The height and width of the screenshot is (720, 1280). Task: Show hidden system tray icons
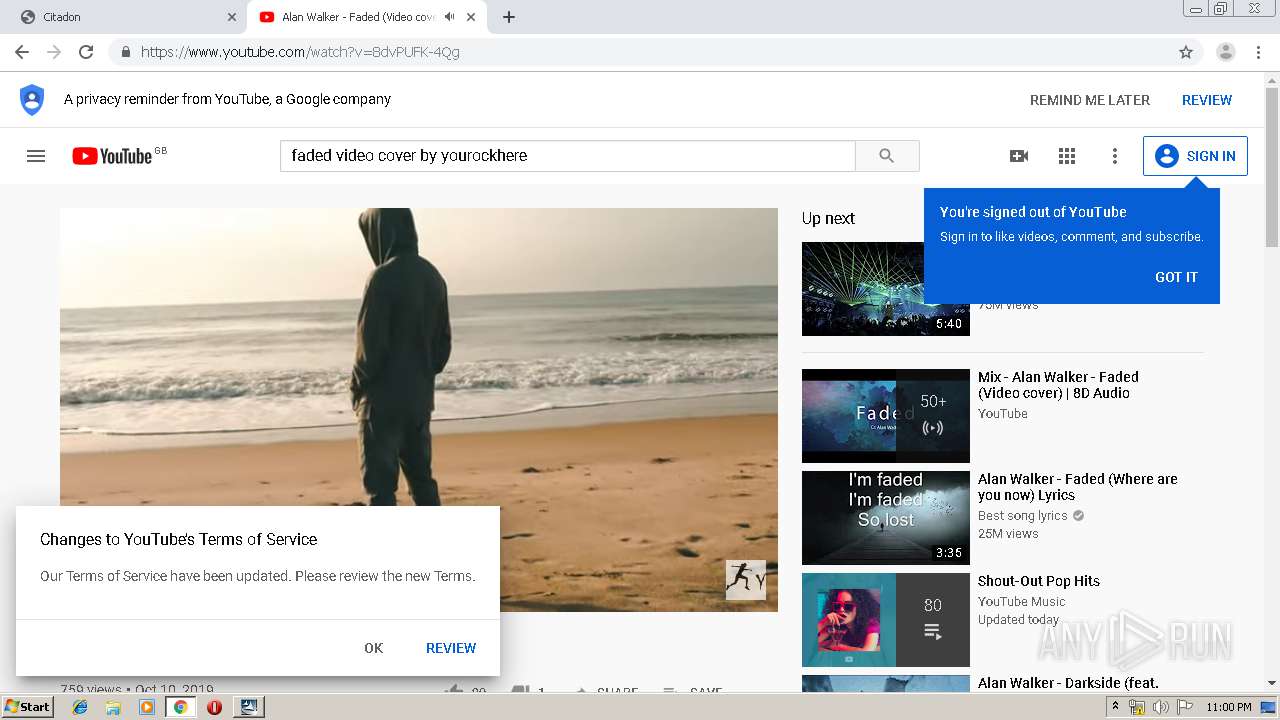pyautogui.click(x=1115, y=707)
